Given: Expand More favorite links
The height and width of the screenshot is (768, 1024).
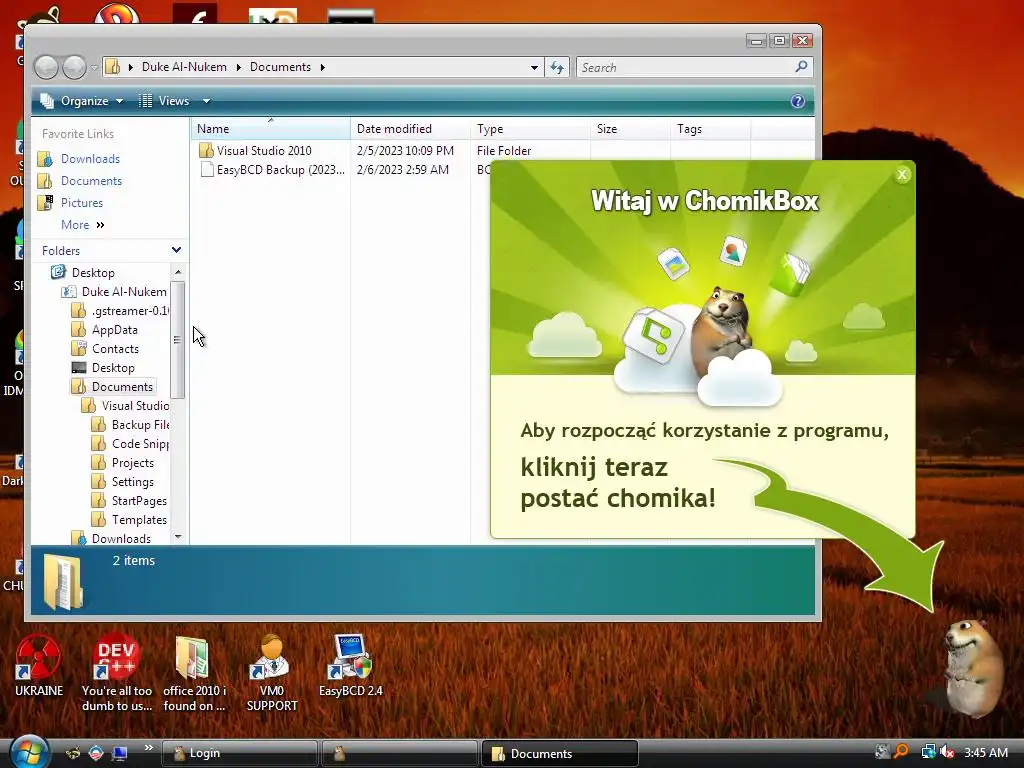Looking at the screenshot, I should point(82,225).
